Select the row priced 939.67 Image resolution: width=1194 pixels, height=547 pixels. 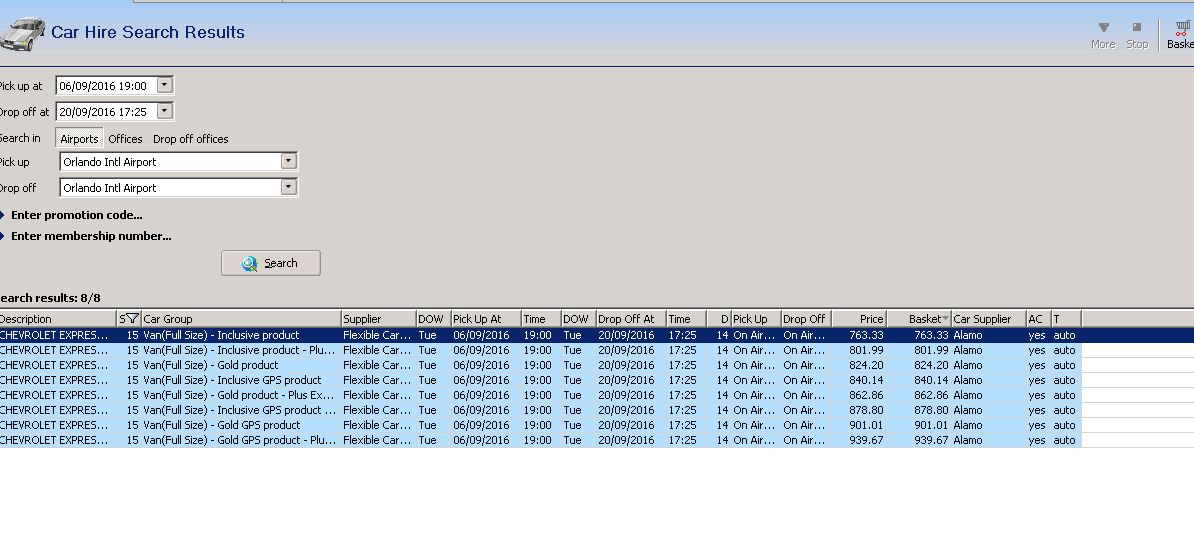point(541,440)
